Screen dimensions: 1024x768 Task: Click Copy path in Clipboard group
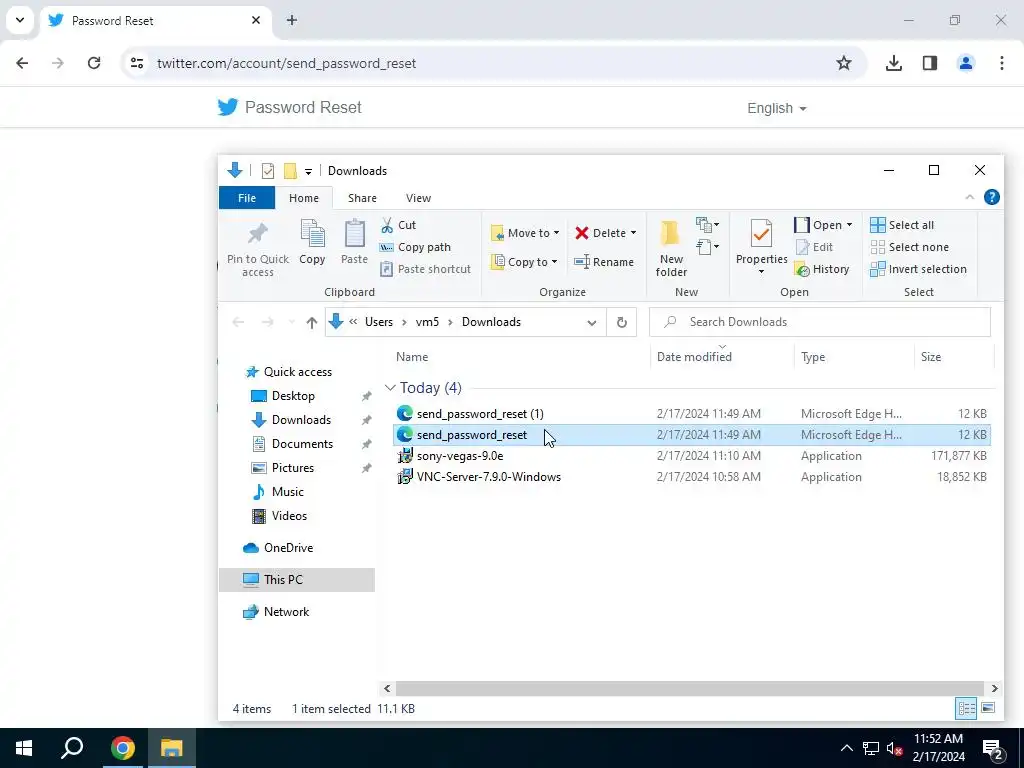pos(415,247)
